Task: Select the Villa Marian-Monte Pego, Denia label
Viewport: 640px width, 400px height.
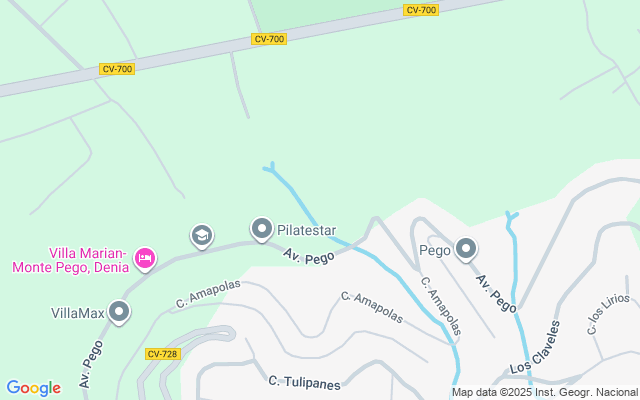Action: click(x=70, y=260)
